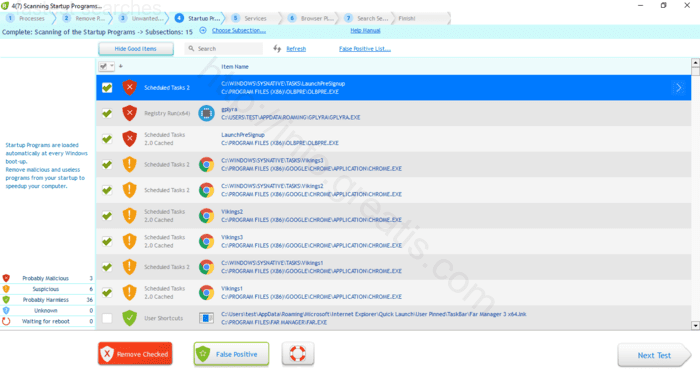This screenshot has width=700, height=373.
Task: Click Chrome icon in cached Vikings3 row
Action: (206, 241)
